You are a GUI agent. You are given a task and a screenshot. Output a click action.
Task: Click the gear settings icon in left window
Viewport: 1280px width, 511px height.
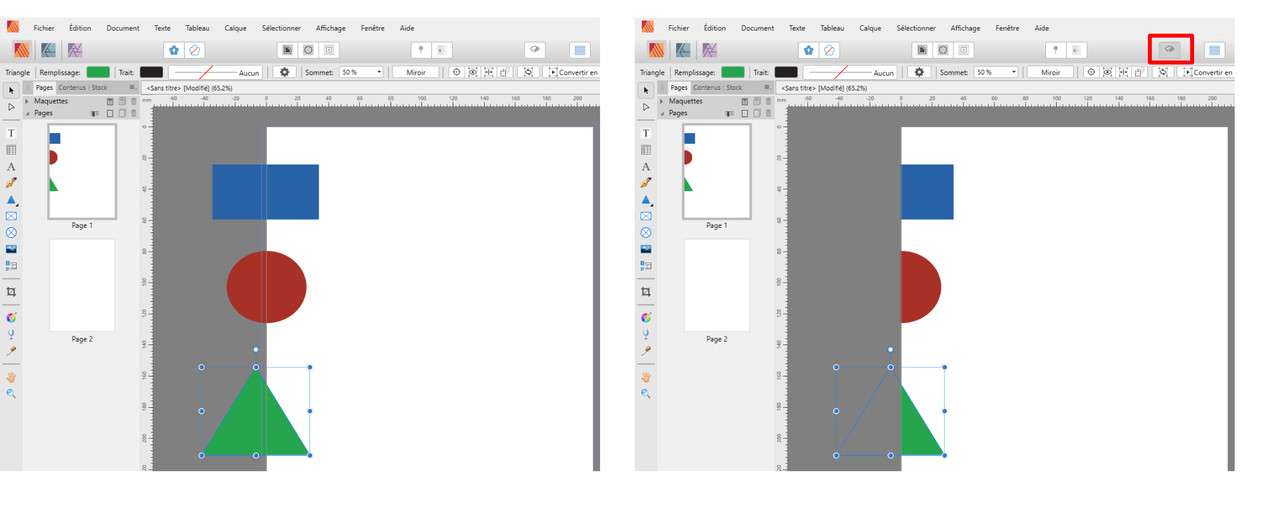point(285,72)
